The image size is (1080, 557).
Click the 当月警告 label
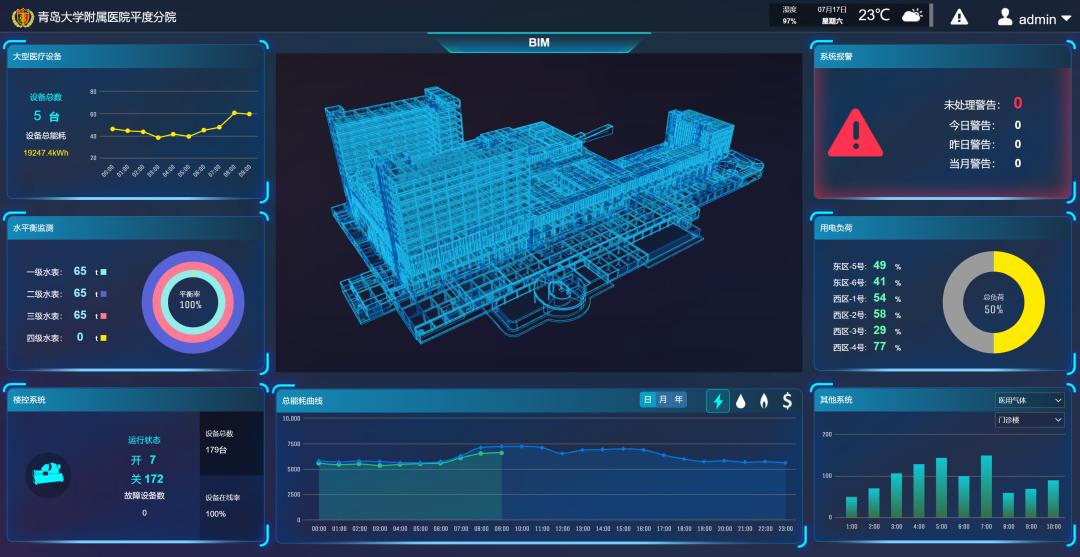pyautogui.click(x=973, y=164)
